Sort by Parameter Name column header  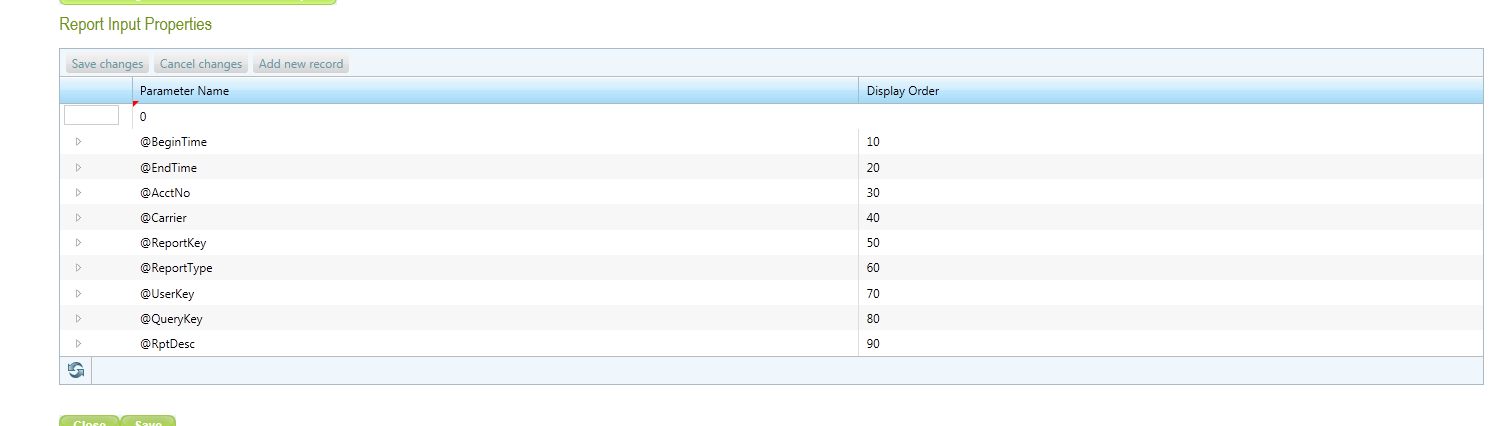(184, 91)
